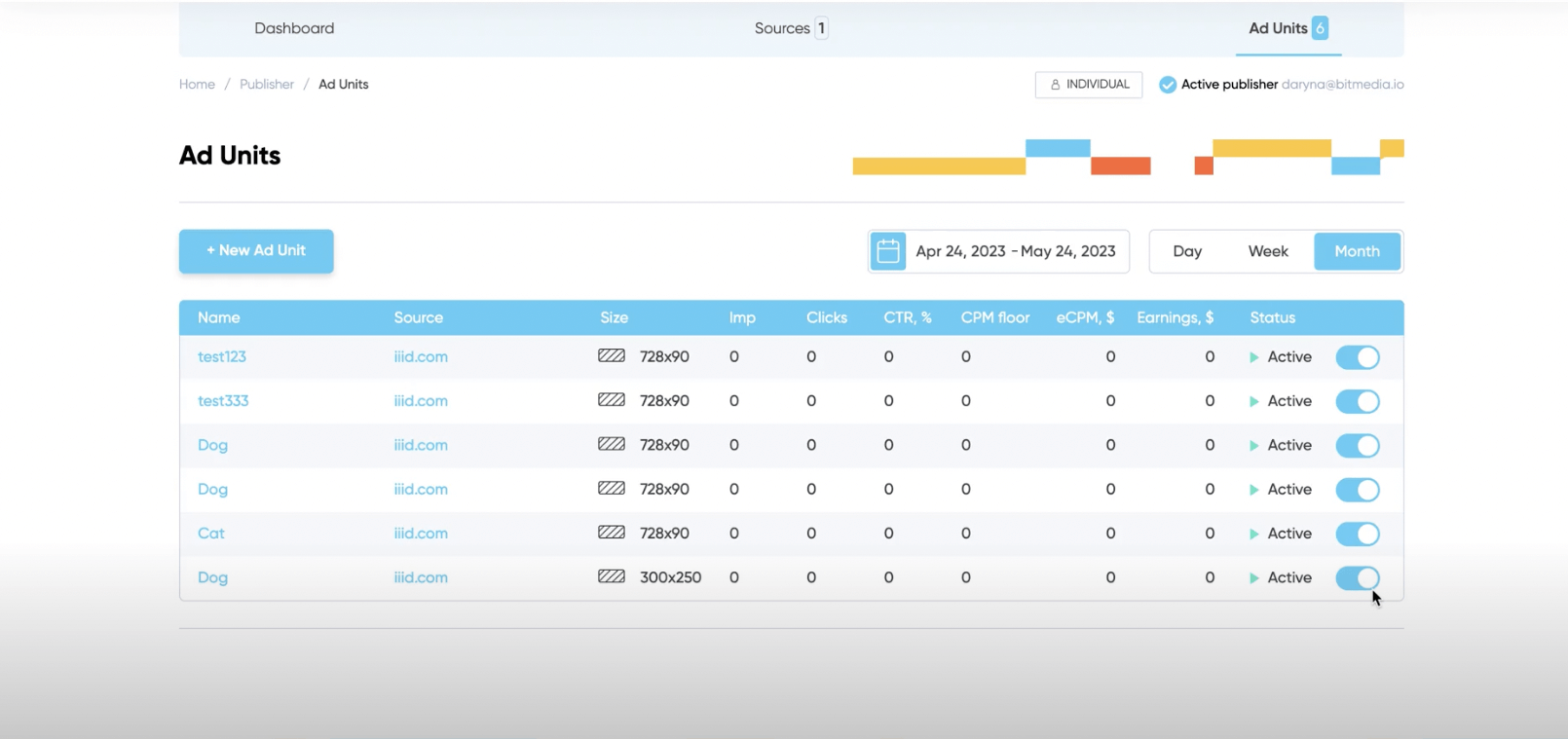
Task: Click the green play icon in test333 row
Action: click(x=1254, y=401)
